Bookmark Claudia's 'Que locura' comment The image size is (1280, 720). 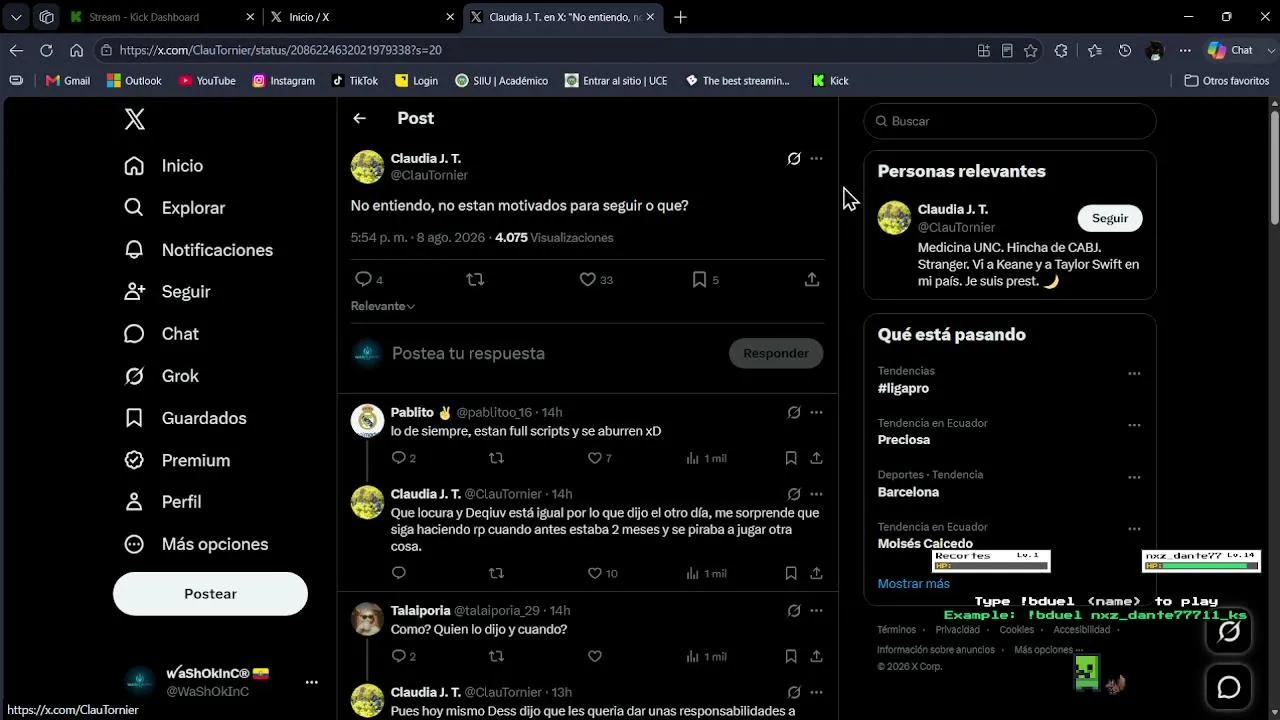791,573
